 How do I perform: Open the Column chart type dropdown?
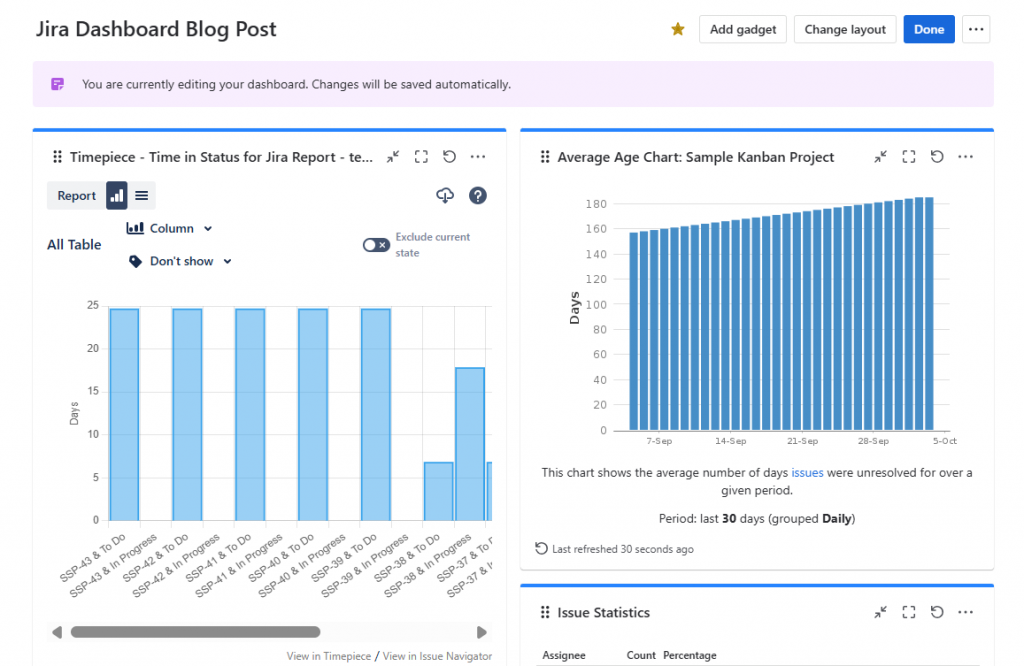point(170,229)
